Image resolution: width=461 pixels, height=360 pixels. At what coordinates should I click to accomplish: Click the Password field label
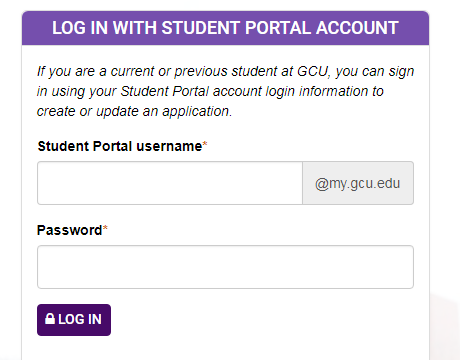tap(69, 230)
